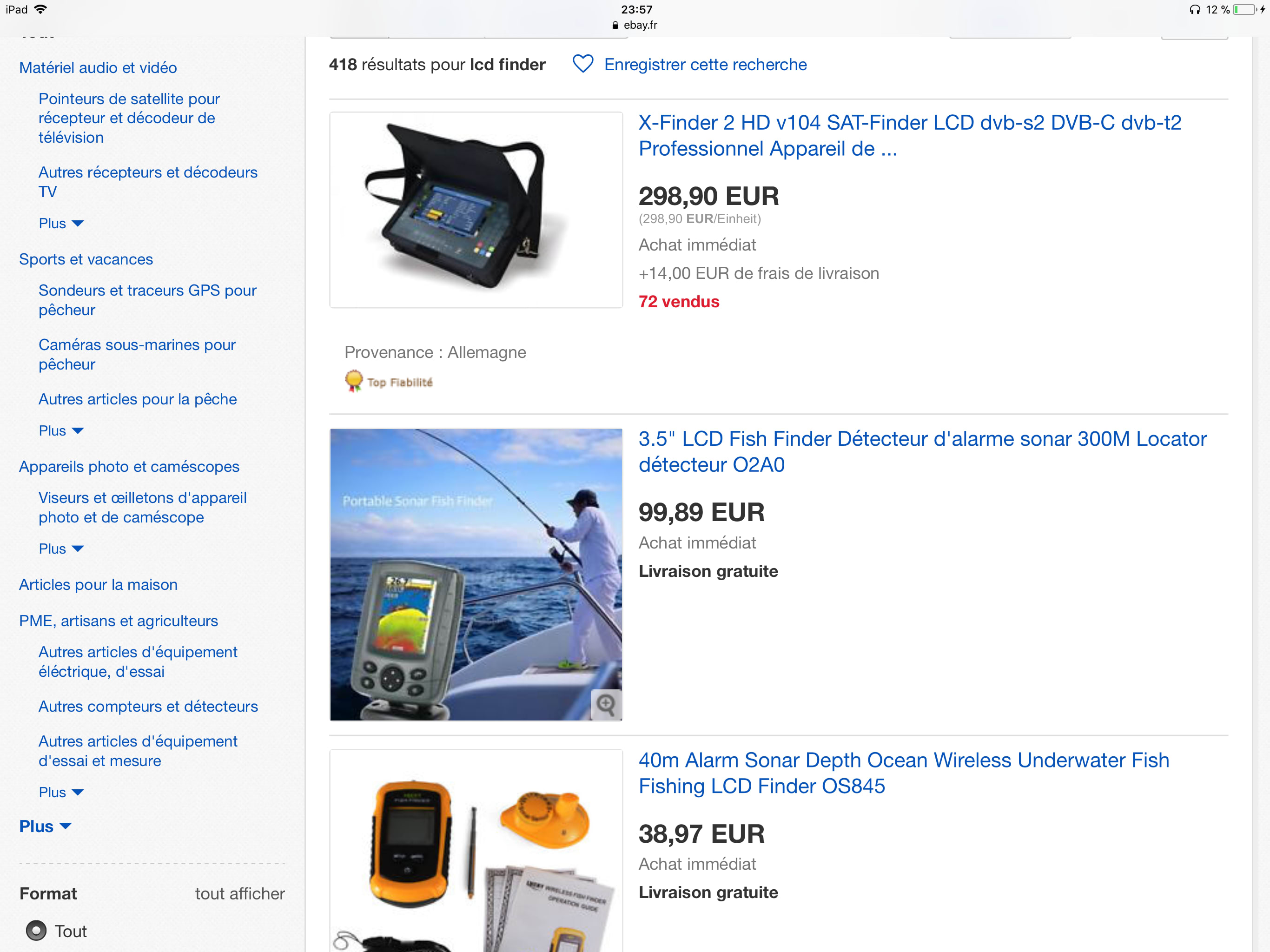Tap the ebay.fr address bar
This screenshot has width=1270, height=952.
tap(635, 25)
